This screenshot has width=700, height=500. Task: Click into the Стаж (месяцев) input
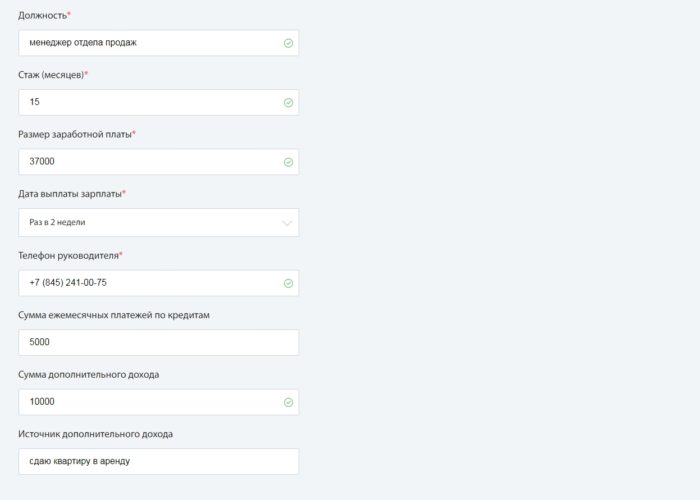[150, 102]
